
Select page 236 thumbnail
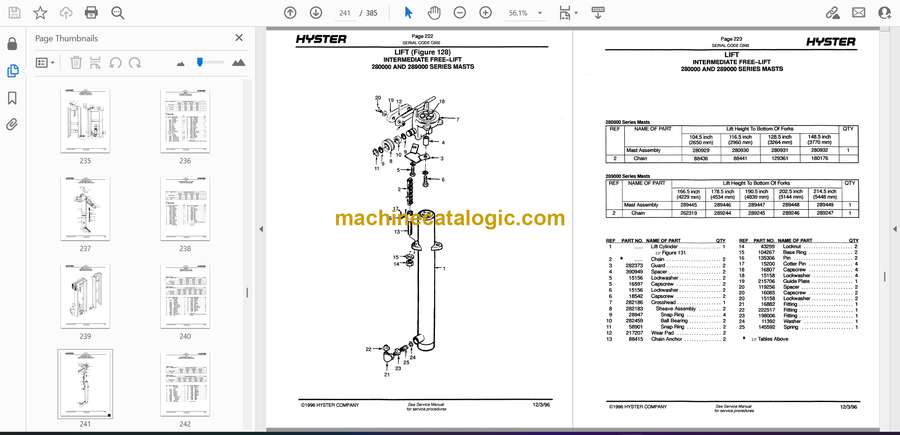pos(185,121)
